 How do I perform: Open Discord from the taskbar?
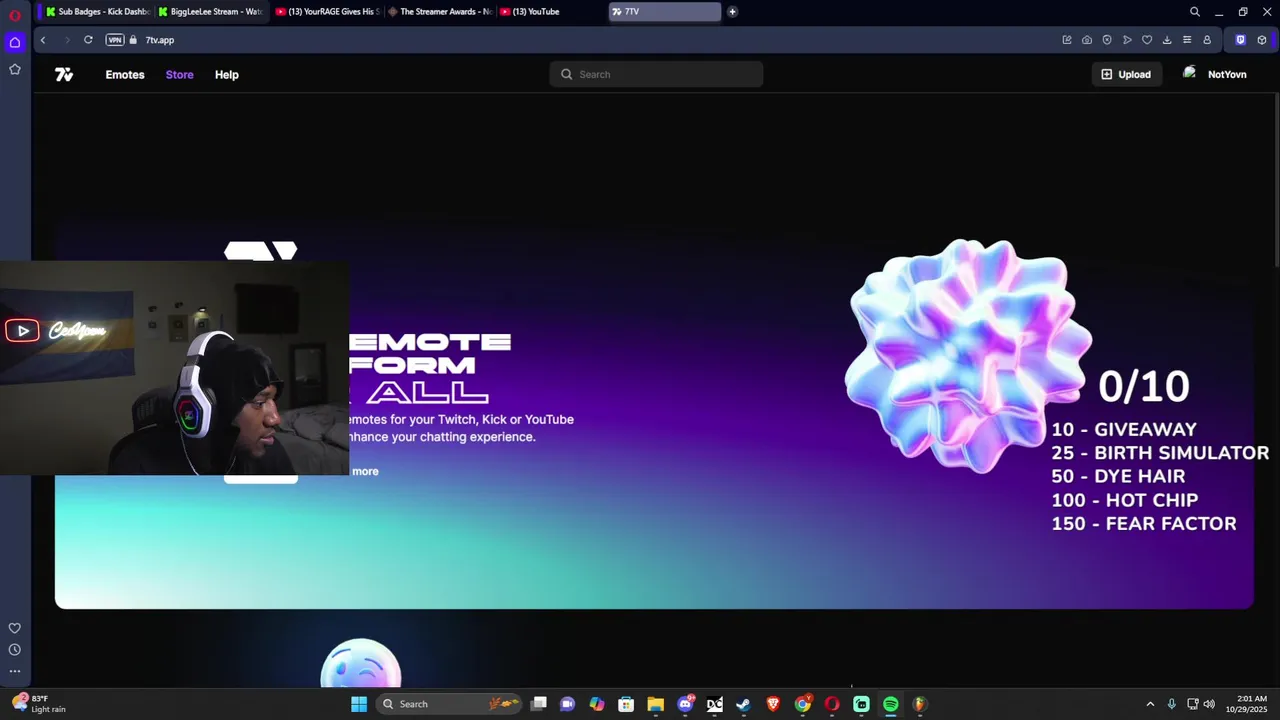[685, 704]
